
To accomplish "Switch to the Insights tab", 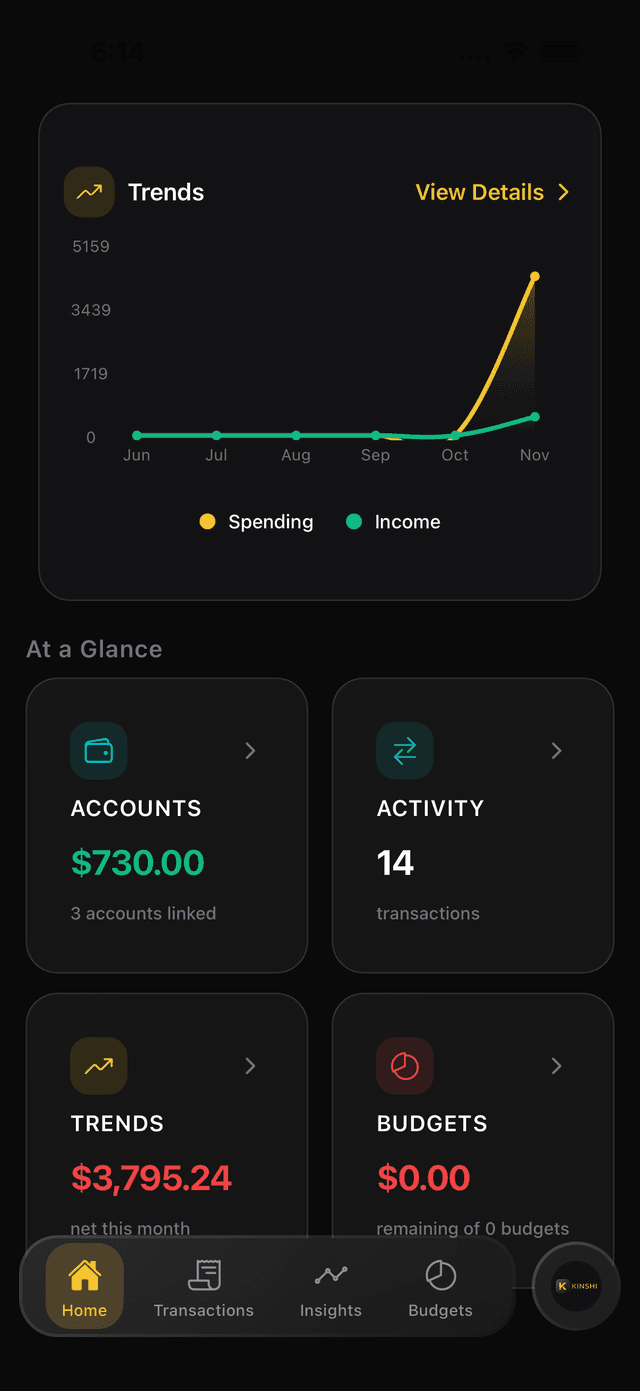I will (330, 1288).
